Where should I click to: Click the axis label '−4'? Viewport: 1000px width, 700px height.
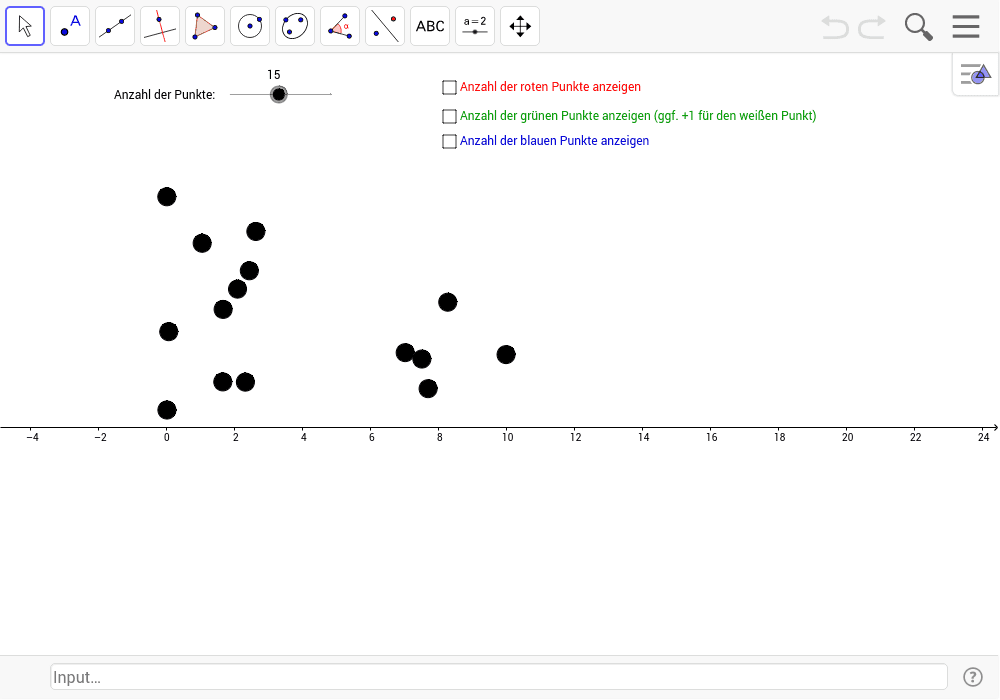click(32, 437)
